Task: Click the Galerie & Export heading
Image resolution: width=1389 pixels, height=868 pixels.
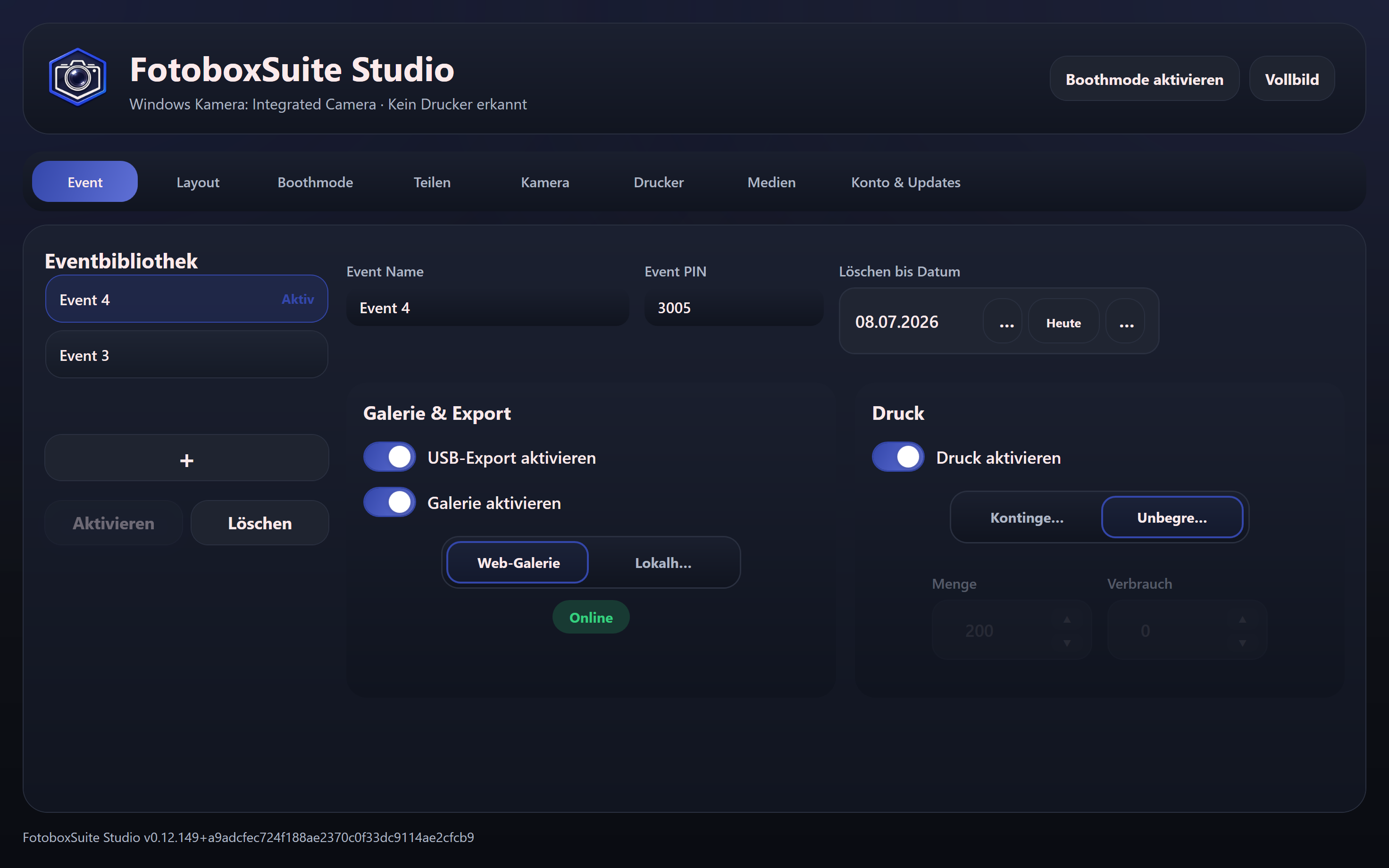Action: pyautogui.click(x=437, y=413)
